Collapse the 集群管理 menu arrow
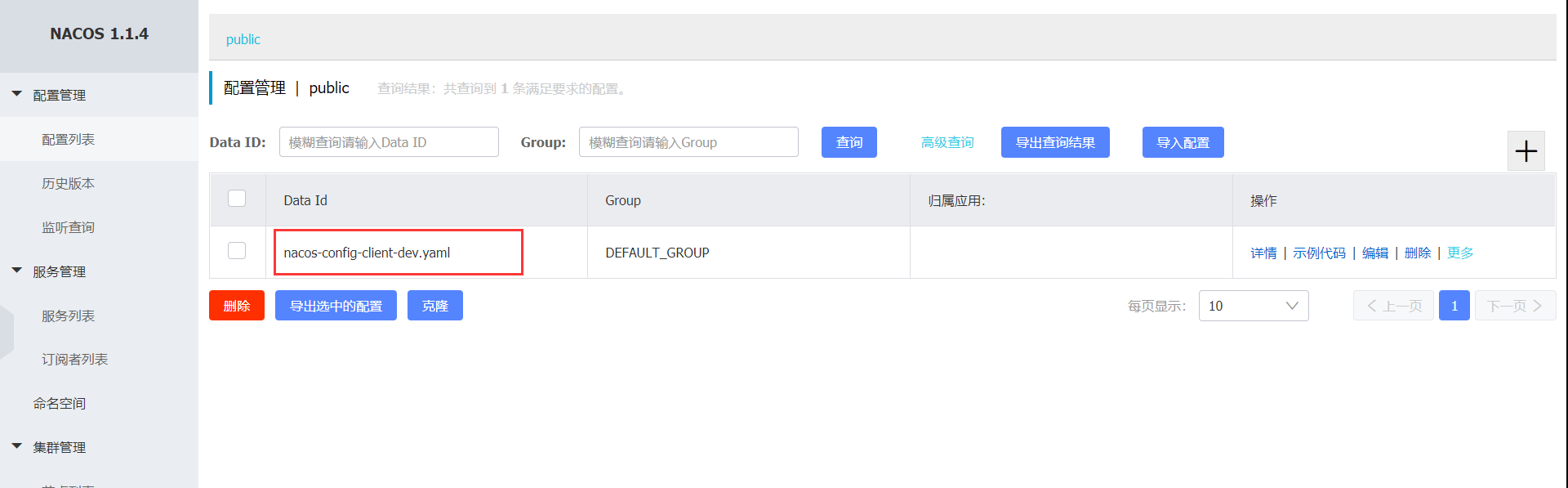This screenshot has width=1568, height=488. click(16, 446)
